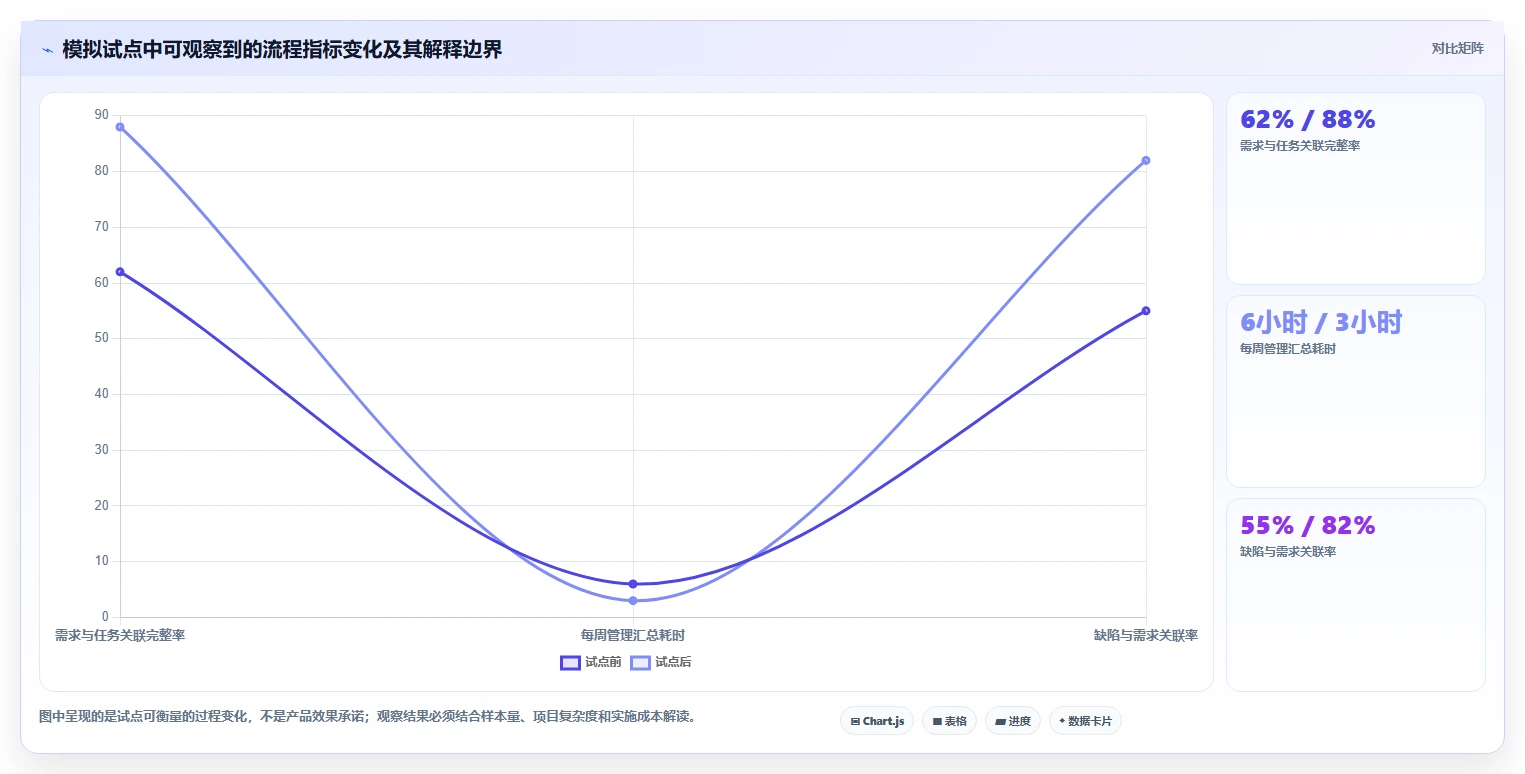This screenshot has width=1525, height=774.
Task: Click the 试点前 point at 每周管理汇总耗时
Action: tap(633, 584)
